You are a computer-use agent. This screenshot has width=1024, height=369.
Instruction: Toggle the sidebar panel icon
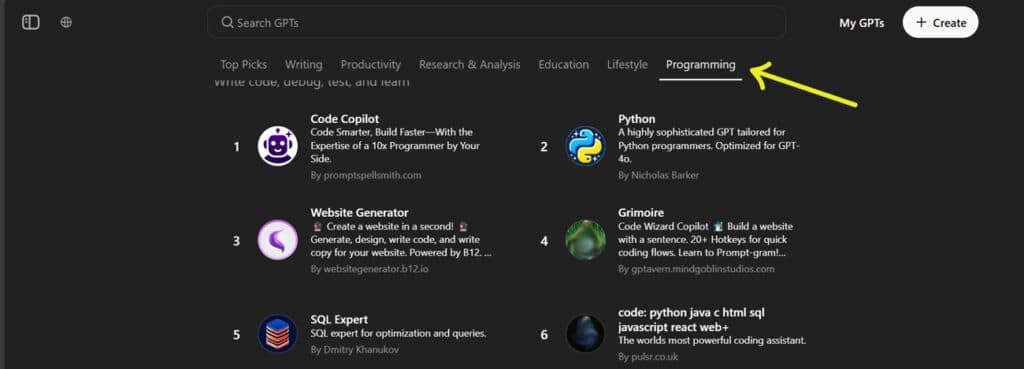[31, 22]
